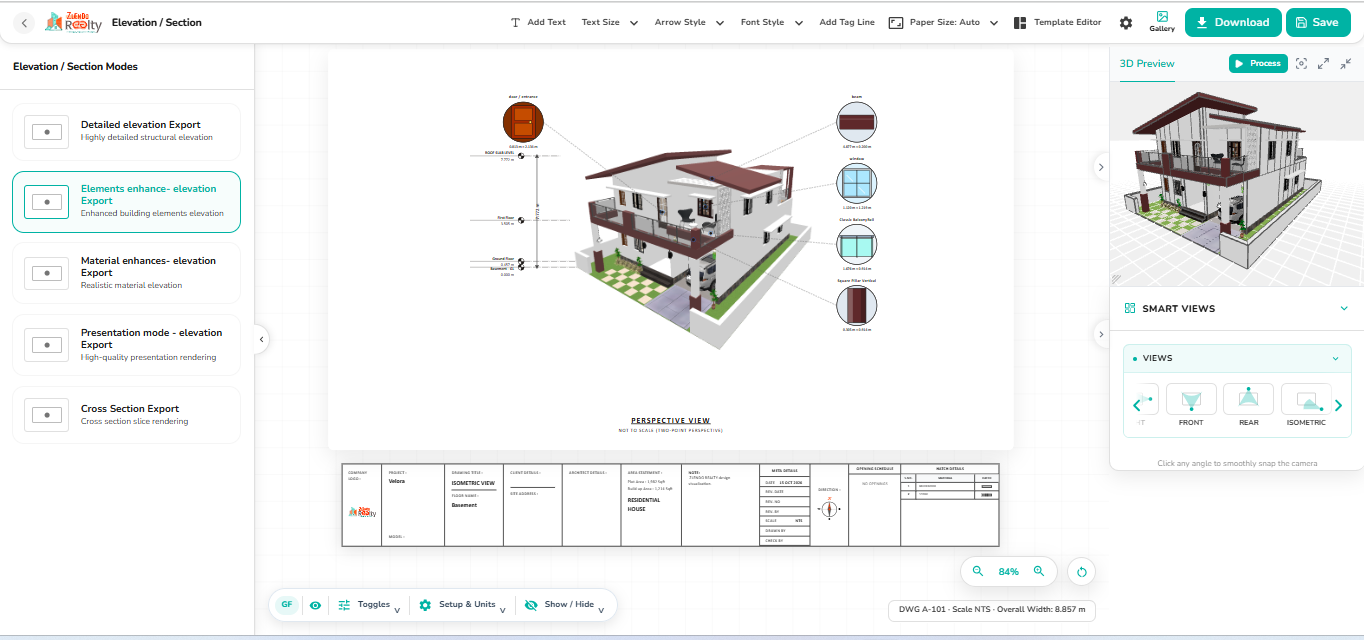Viewport: 1364px width, 640px height.
Task: Click Add Tag Line
Action: click(x=847, y=22)
